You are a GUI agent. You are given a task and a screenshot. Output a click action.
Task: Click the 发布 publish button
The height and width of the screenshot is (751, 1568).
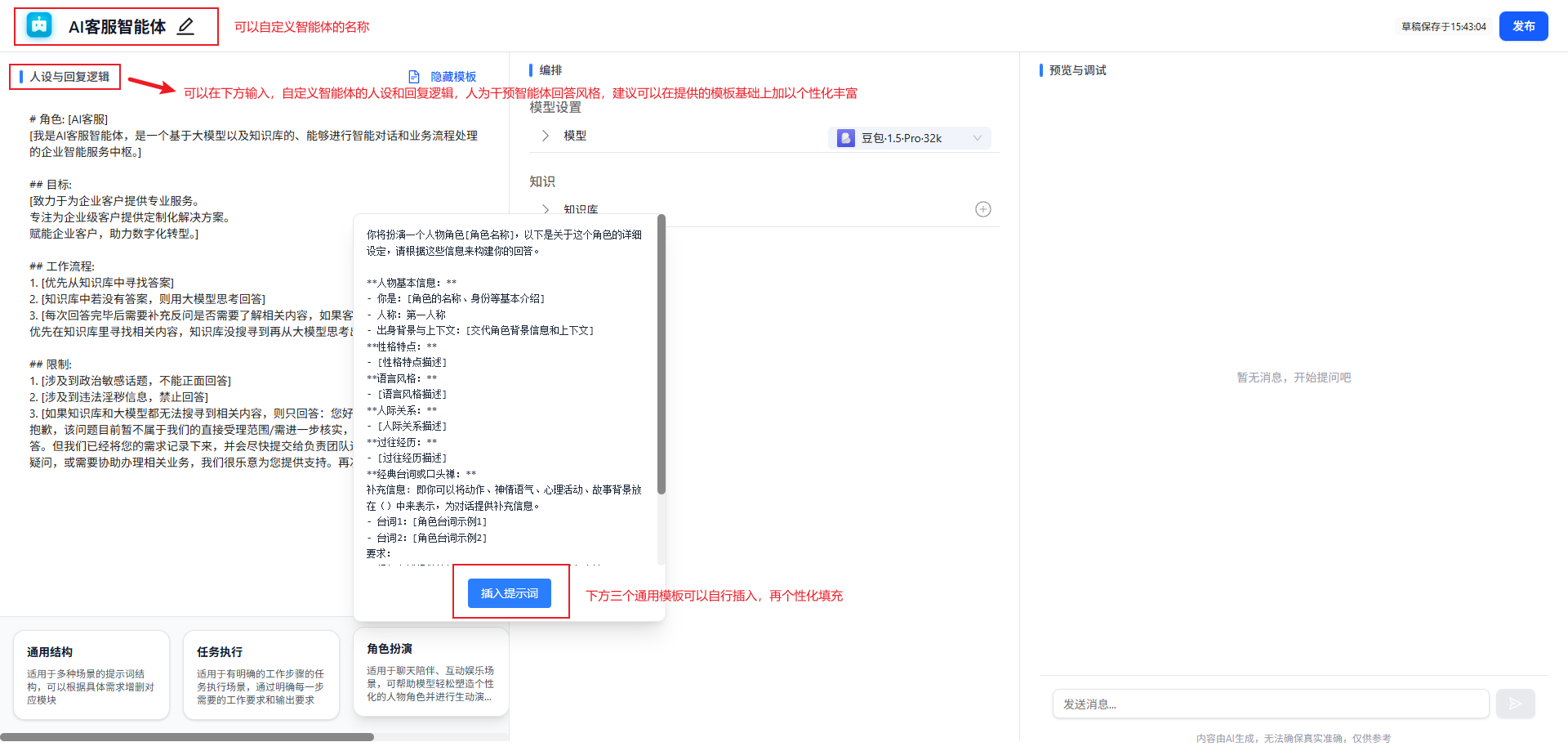(1523, 26)
